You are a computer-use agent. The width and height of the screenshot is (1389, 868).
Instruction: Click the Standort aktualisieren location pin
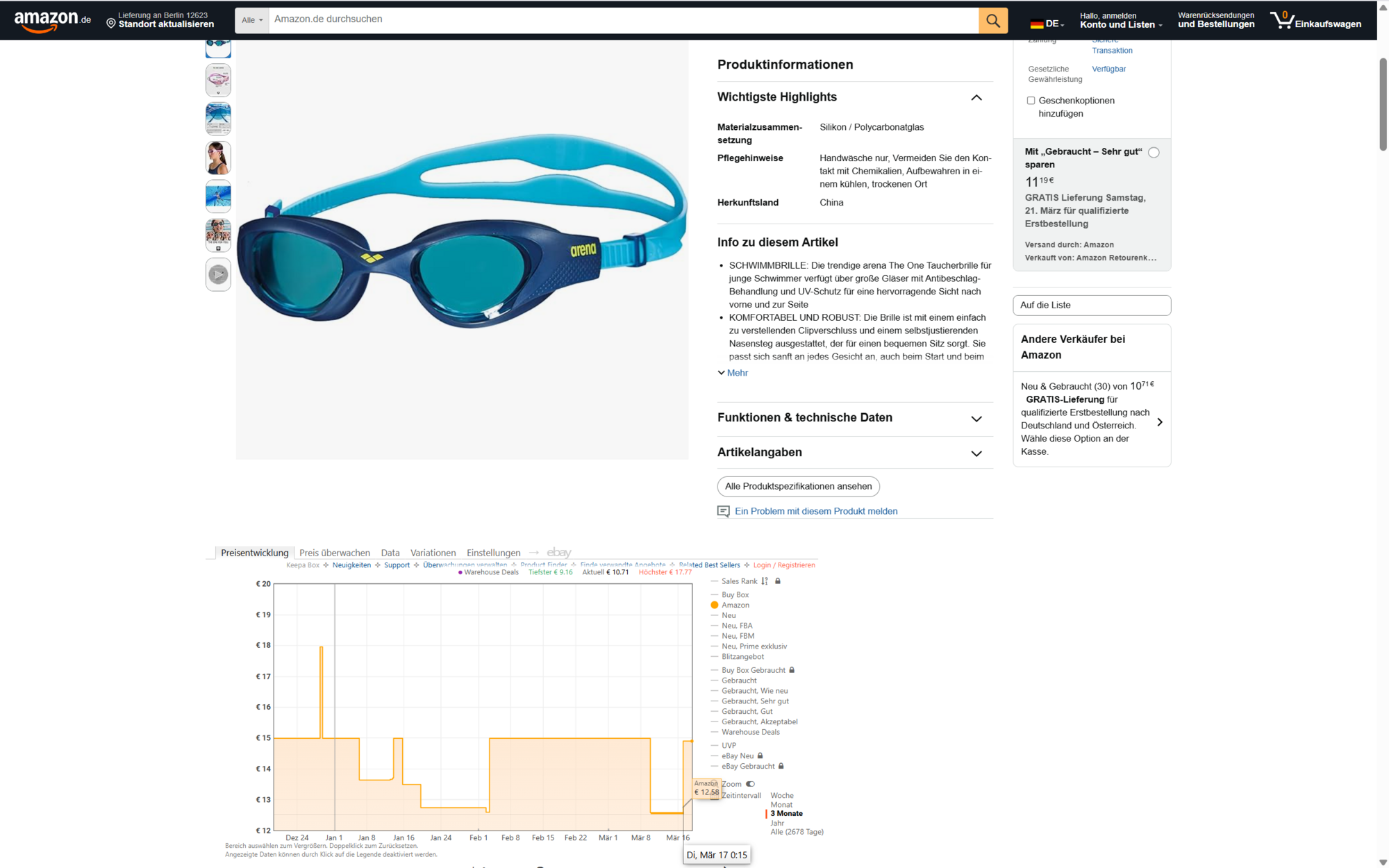point(111,24)
